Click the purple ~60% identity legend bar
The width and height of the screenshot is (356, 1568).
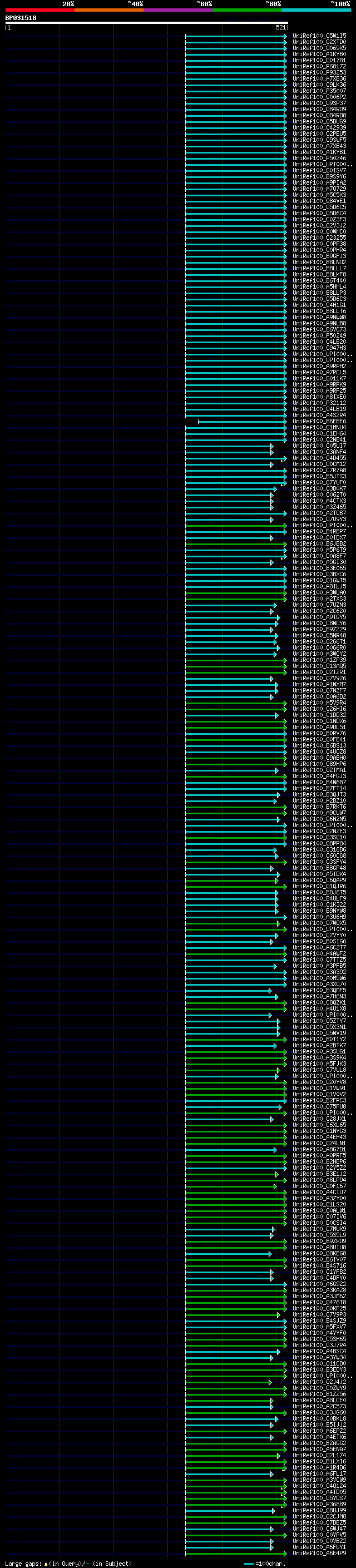pos(177,10)
